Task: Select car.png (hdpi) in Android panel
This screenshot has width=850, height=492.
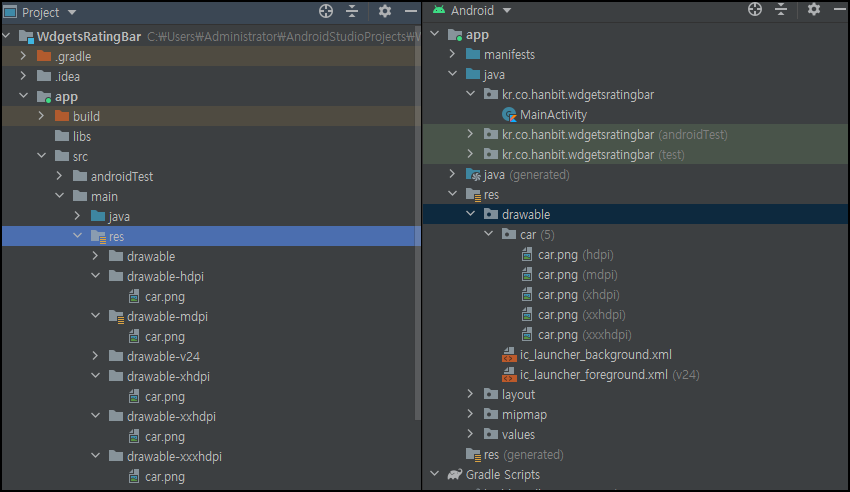Action: (576, 255)
